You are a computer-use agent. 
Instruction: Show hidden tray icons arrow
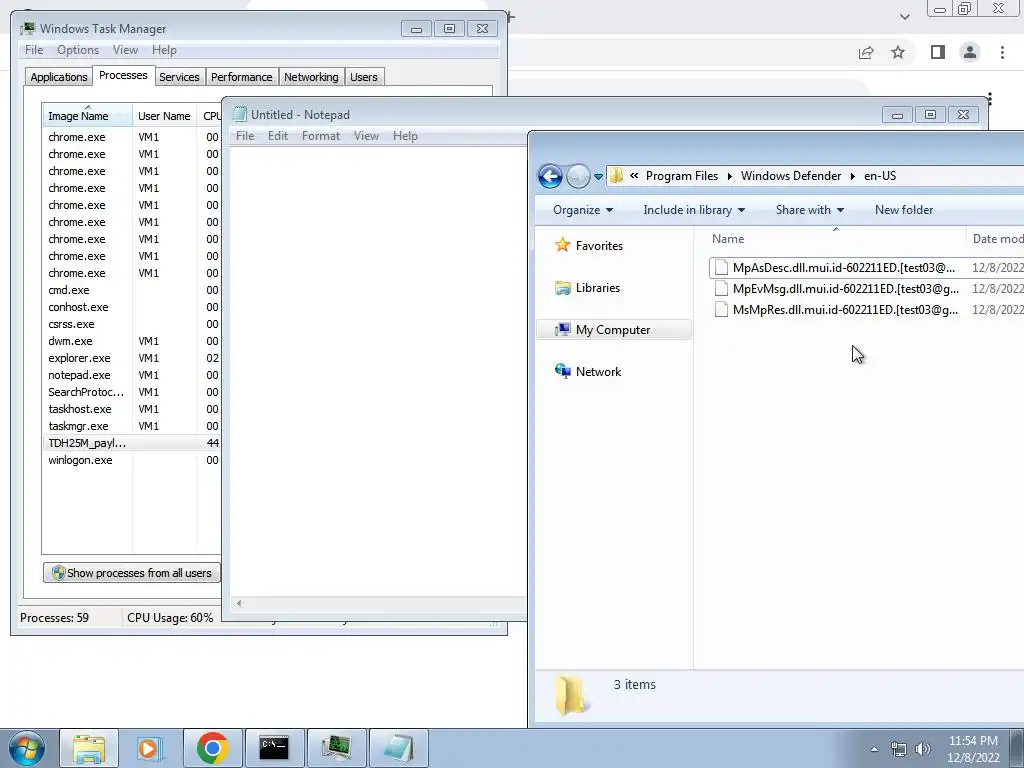874,749
